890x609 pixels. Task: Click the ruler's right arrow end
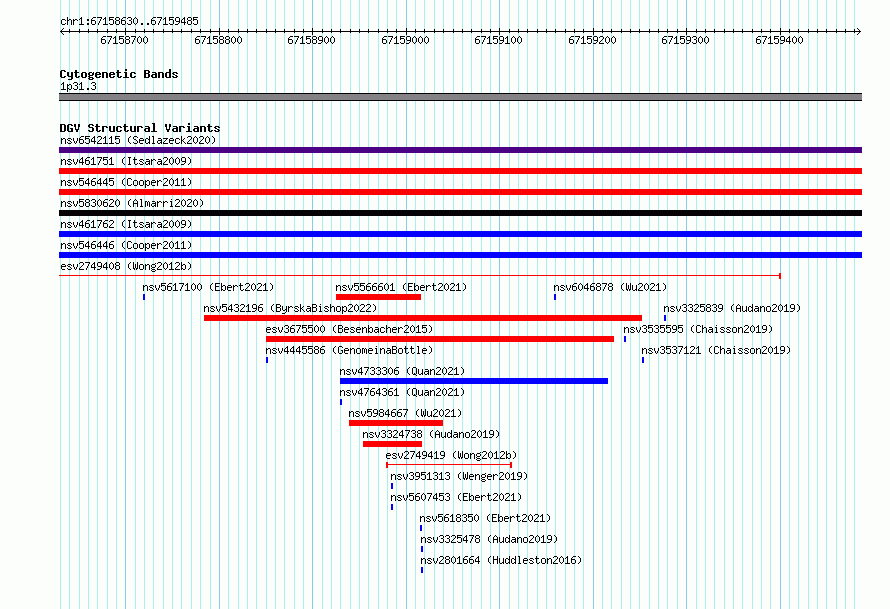click(x=859, y=32)
